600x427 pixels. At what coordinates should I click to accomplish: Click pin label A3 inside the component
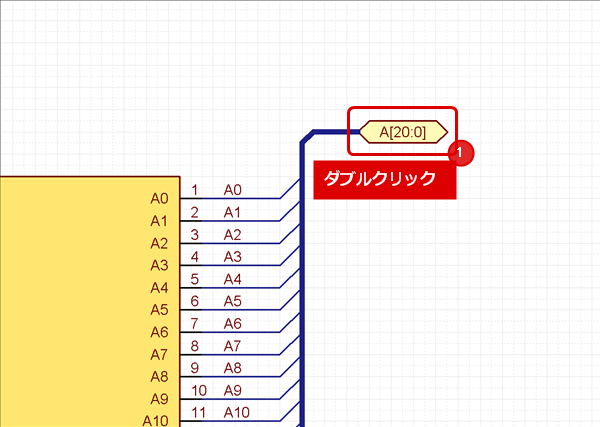159,265
